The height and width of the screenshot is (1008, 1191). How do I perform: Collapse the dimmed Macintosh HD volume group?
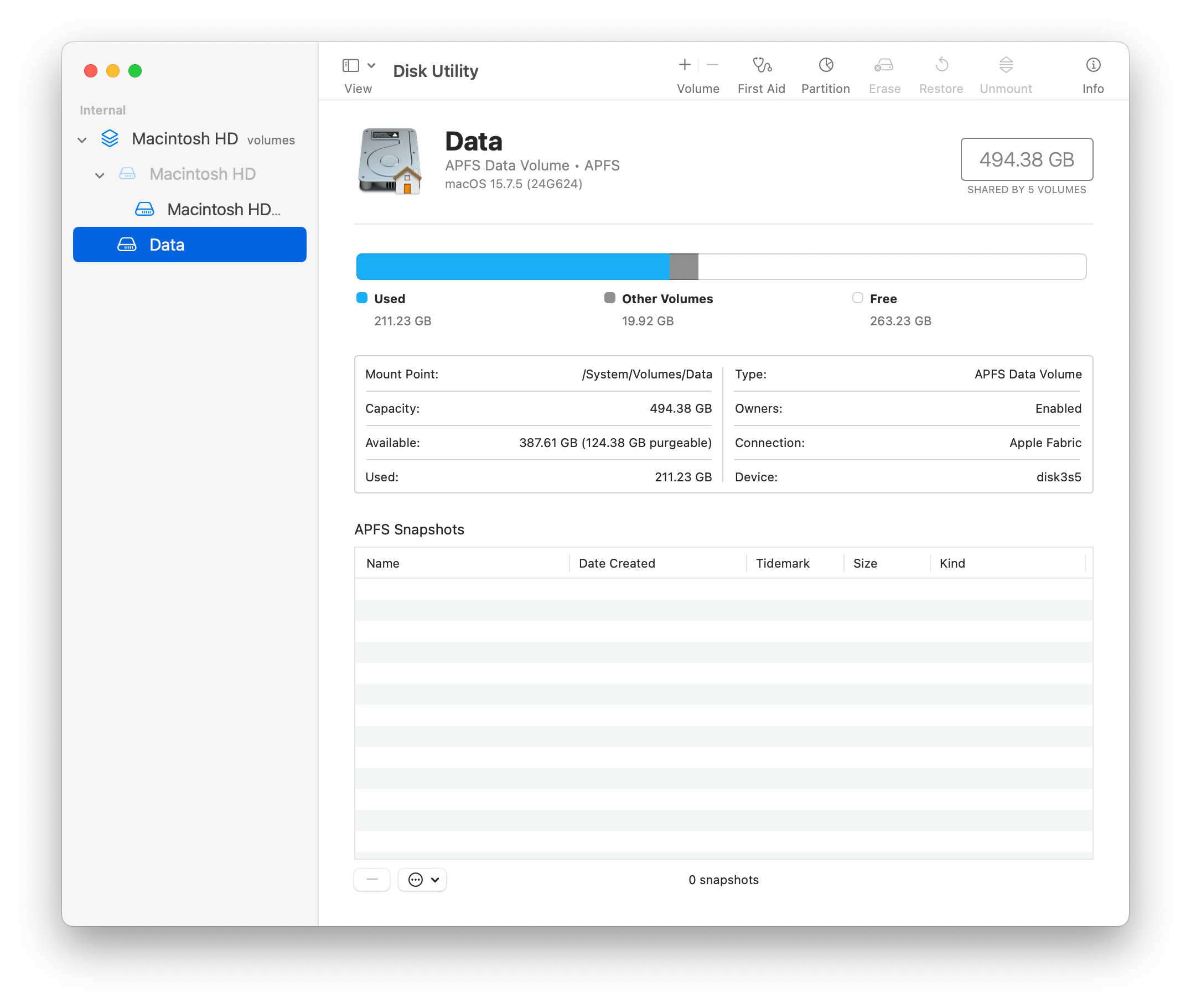(100, 175)
